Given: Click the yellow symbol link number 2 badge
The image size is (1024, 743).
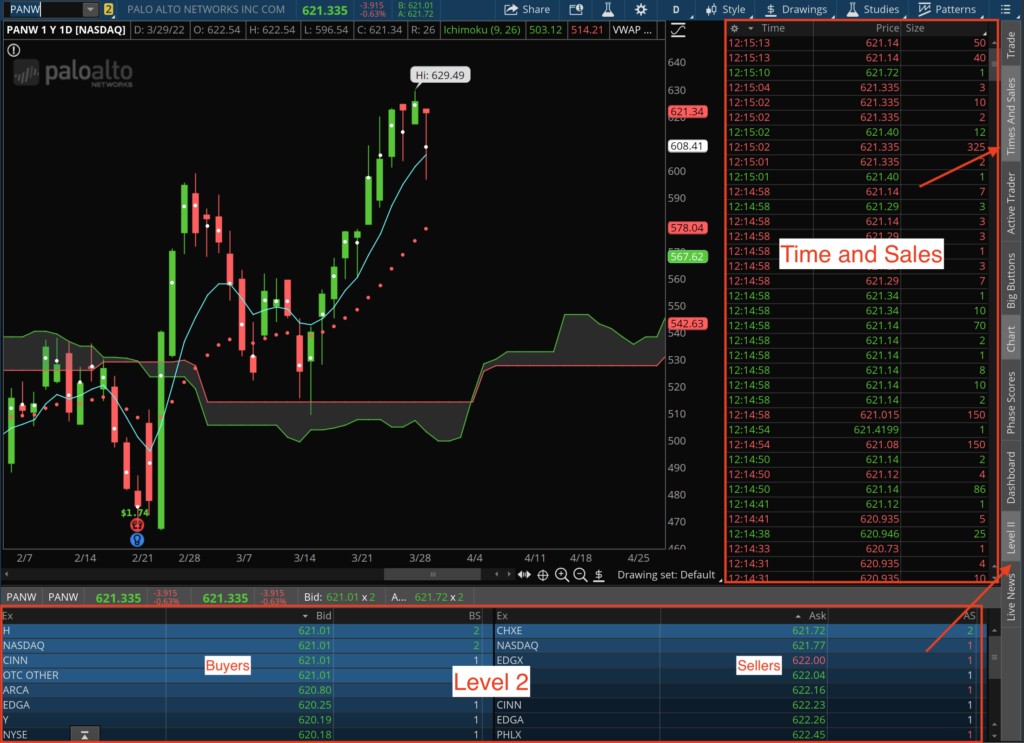Looking at the screenshot, I should click(108, 9).
